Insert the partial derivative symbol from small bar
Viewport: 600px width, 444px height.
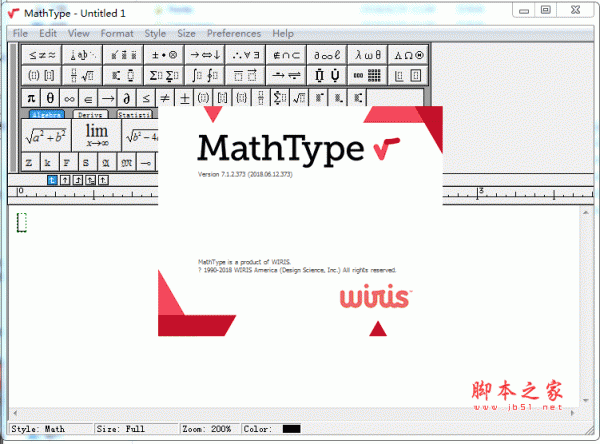click(127, 98)
